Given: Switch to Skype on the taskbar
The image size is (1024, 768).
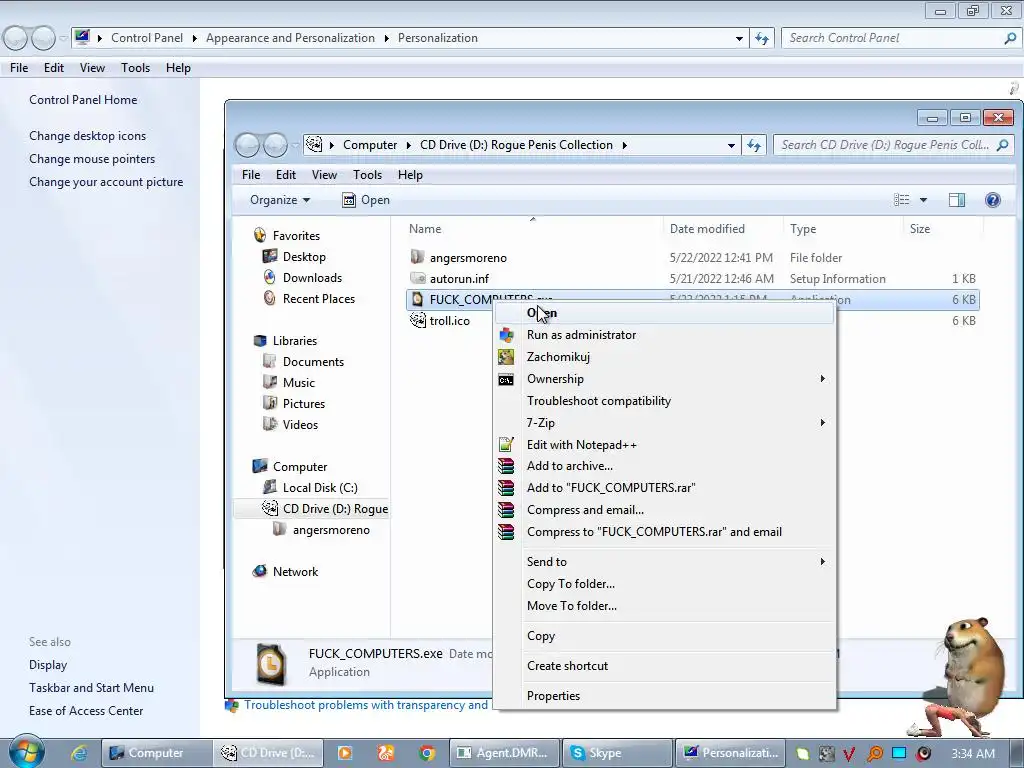Looking at the screenshot, I should pos(616,753).
